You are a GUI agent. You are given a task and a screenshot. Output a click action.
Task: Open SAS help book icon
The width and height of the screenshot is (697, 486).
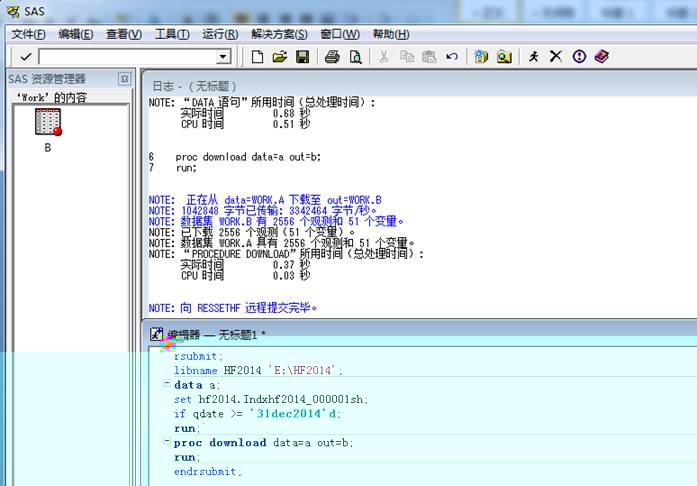click(602, 56)
